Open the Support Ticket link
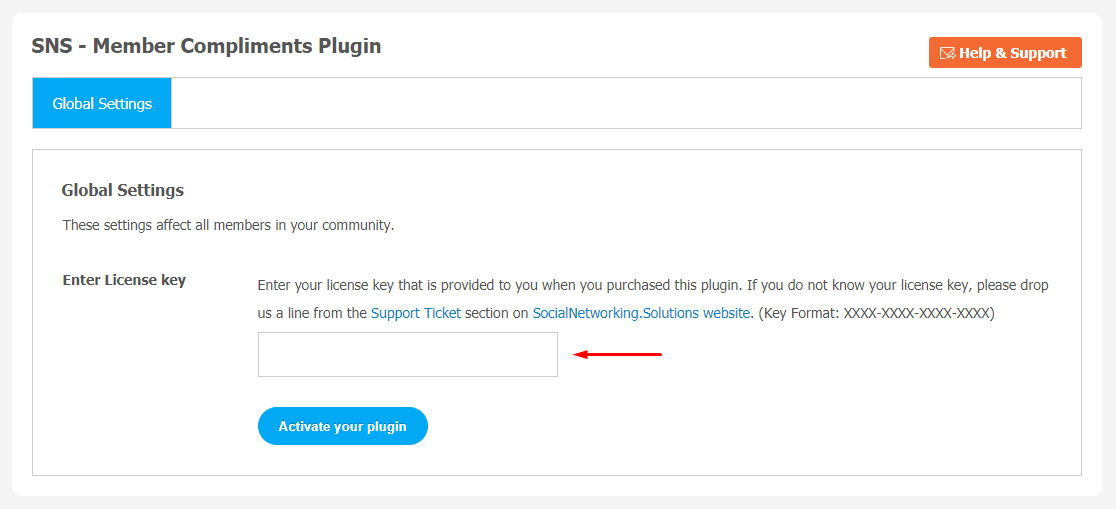Screen dimensions: 1116x509 [416, 313]
